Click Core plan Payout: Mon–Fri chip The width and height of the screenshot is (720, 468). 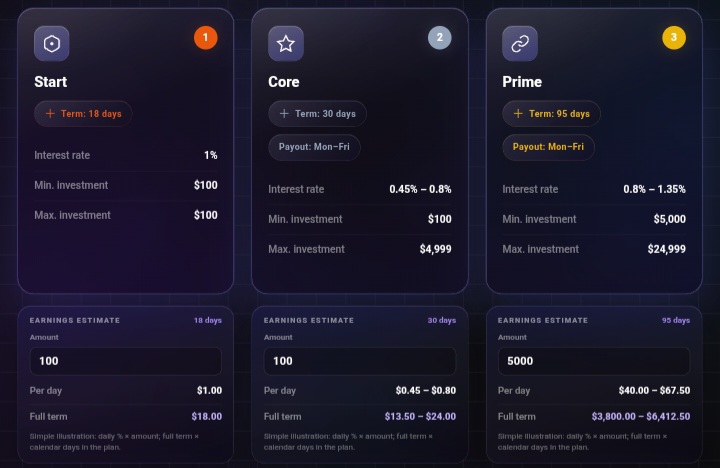coord(314,147)
